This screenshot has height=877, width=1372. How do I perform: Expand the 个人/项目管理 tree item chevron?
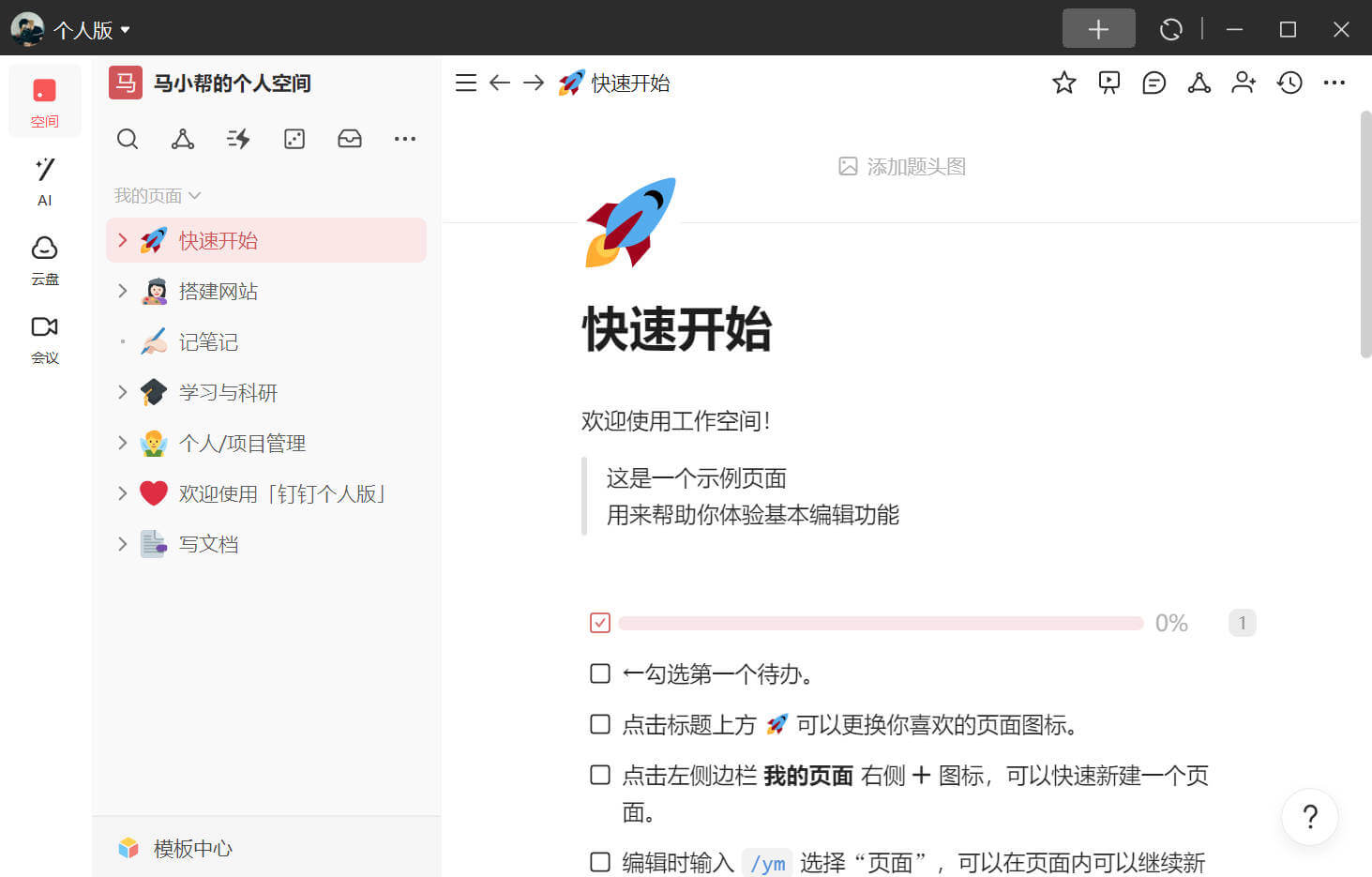pos(122,443)
